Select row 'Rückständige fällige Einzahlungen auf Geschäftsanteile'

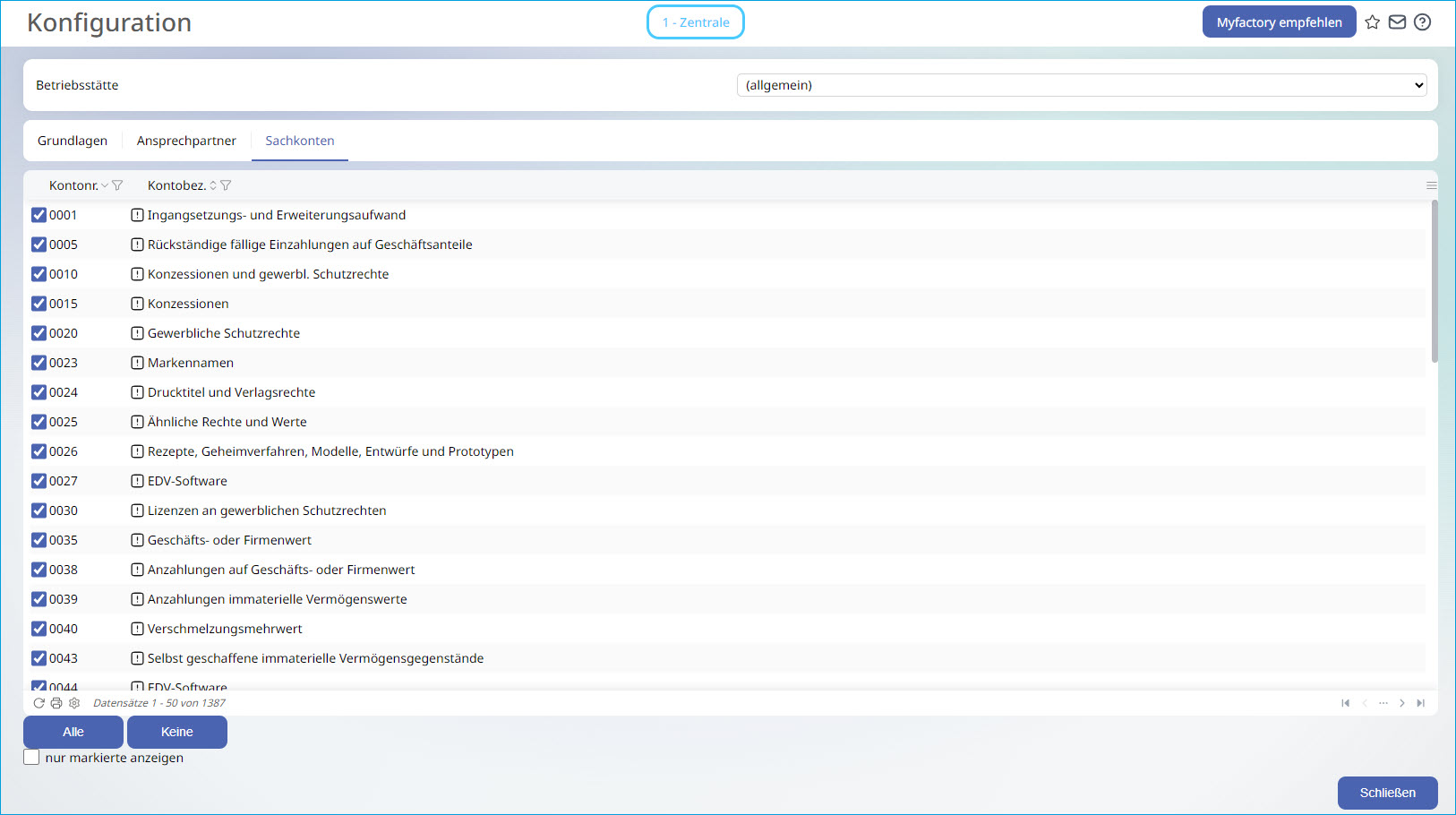coord(724,244)
